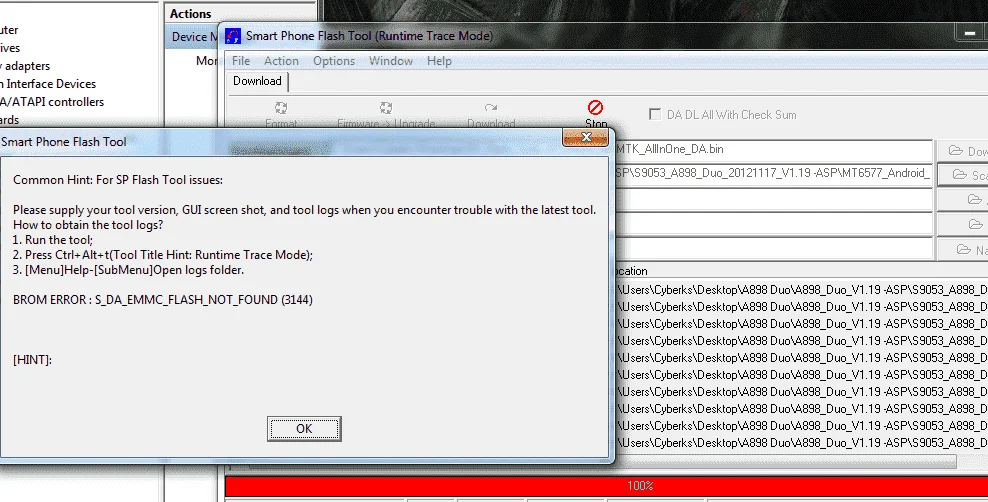The height and width of the screenshot is (502, 988).
Task: Select the first file location row
Action: (801, 290)
